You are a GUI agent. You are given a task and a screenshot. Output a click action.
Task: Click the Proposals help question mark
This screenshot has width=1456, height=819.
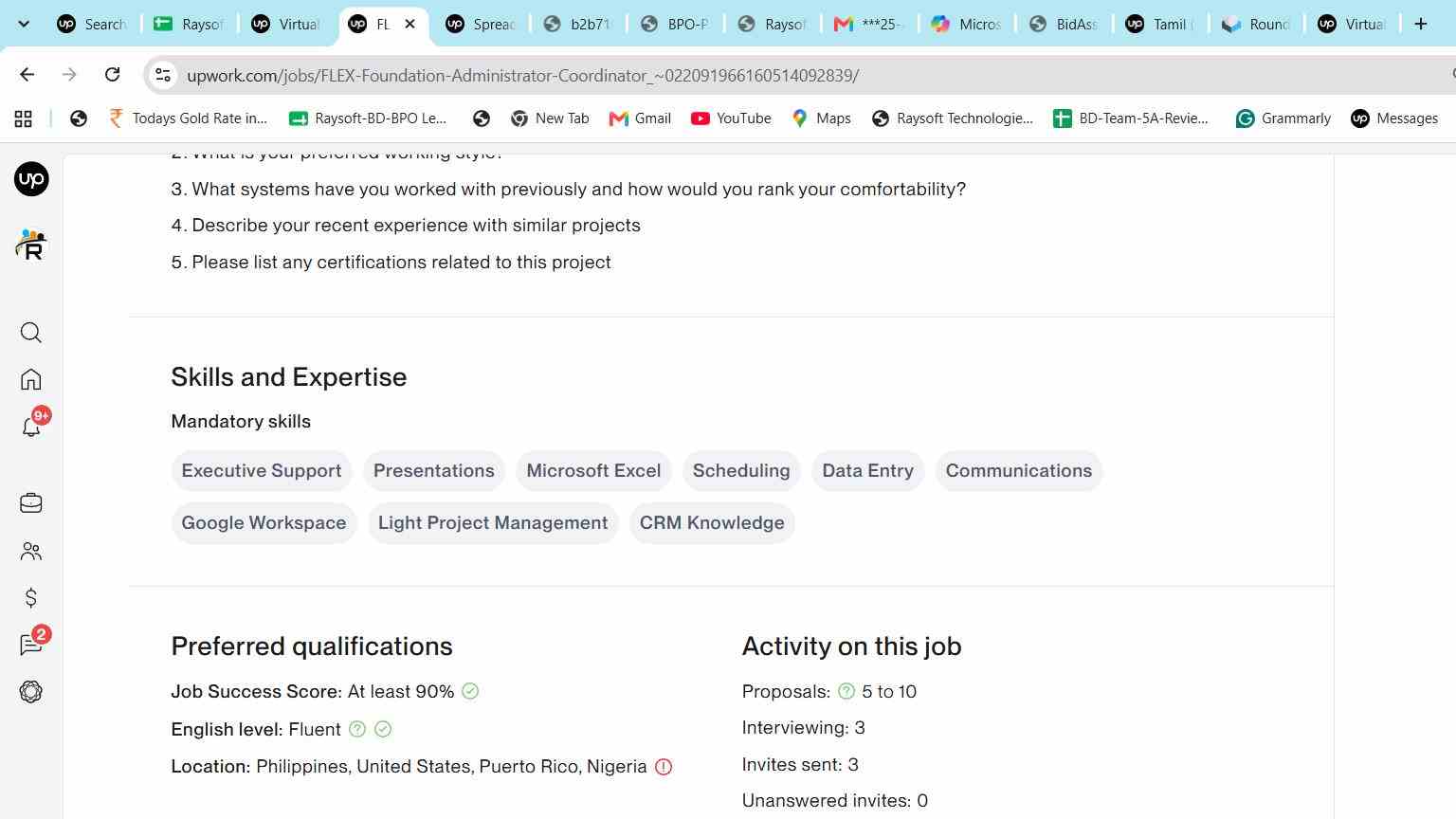846,691
